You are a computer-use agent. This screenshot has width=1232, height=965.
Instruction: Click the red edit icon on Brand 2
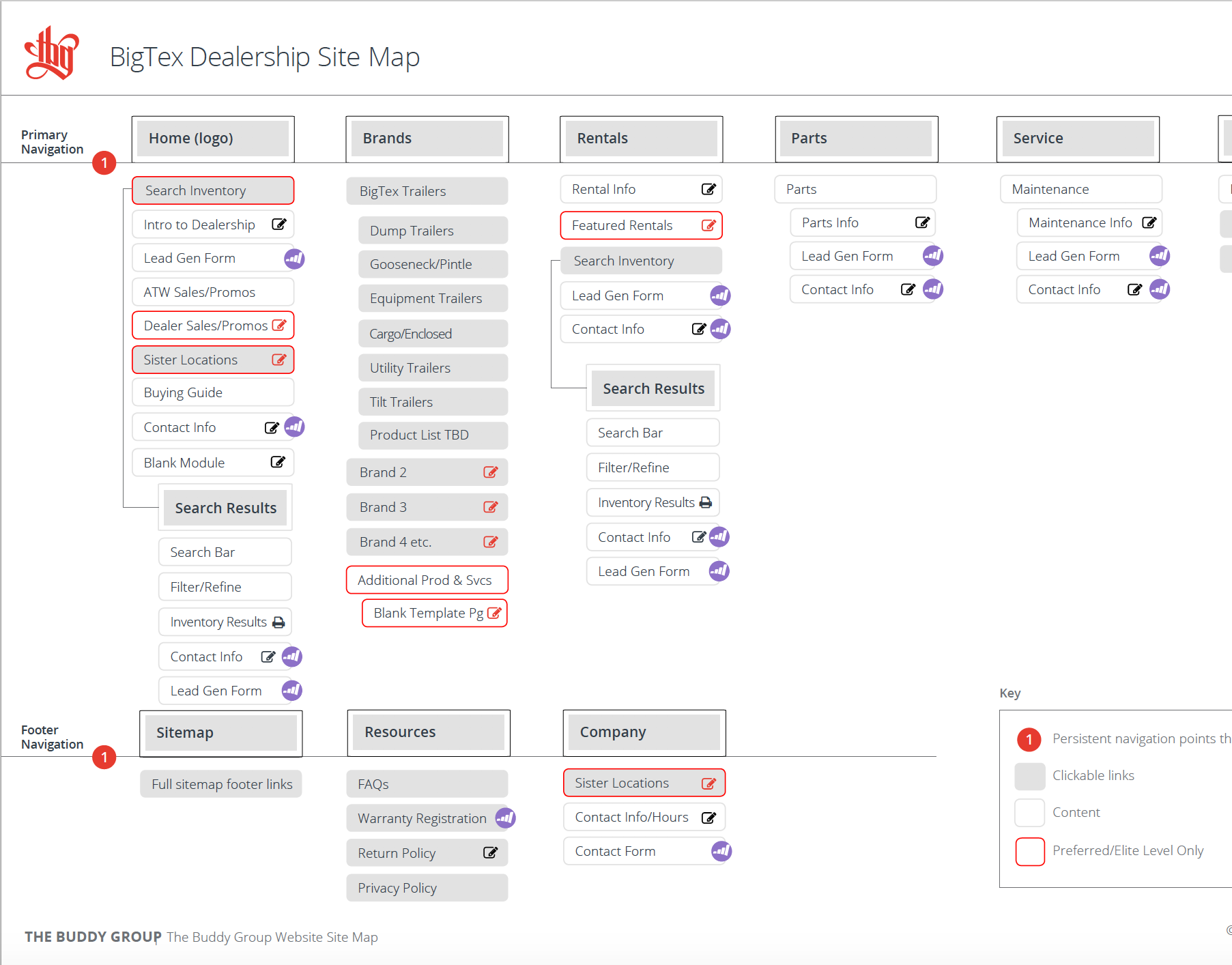[491, 472]
